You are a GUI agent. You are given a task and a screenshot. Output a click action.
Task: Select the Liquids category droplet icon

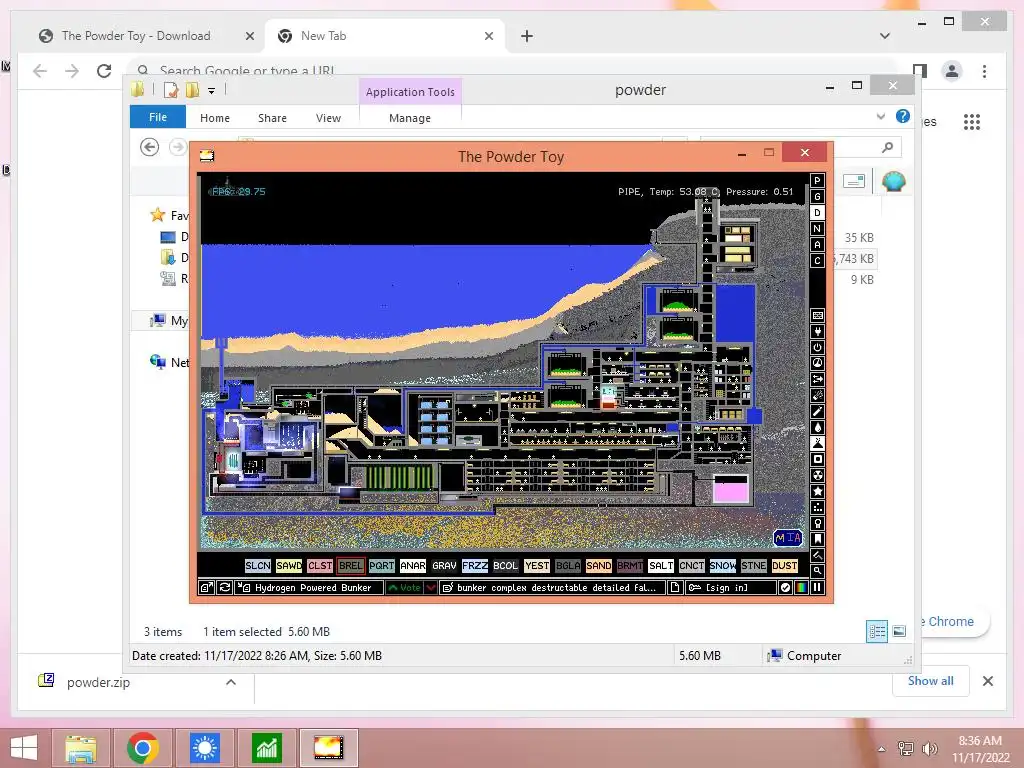pos(817,427)
